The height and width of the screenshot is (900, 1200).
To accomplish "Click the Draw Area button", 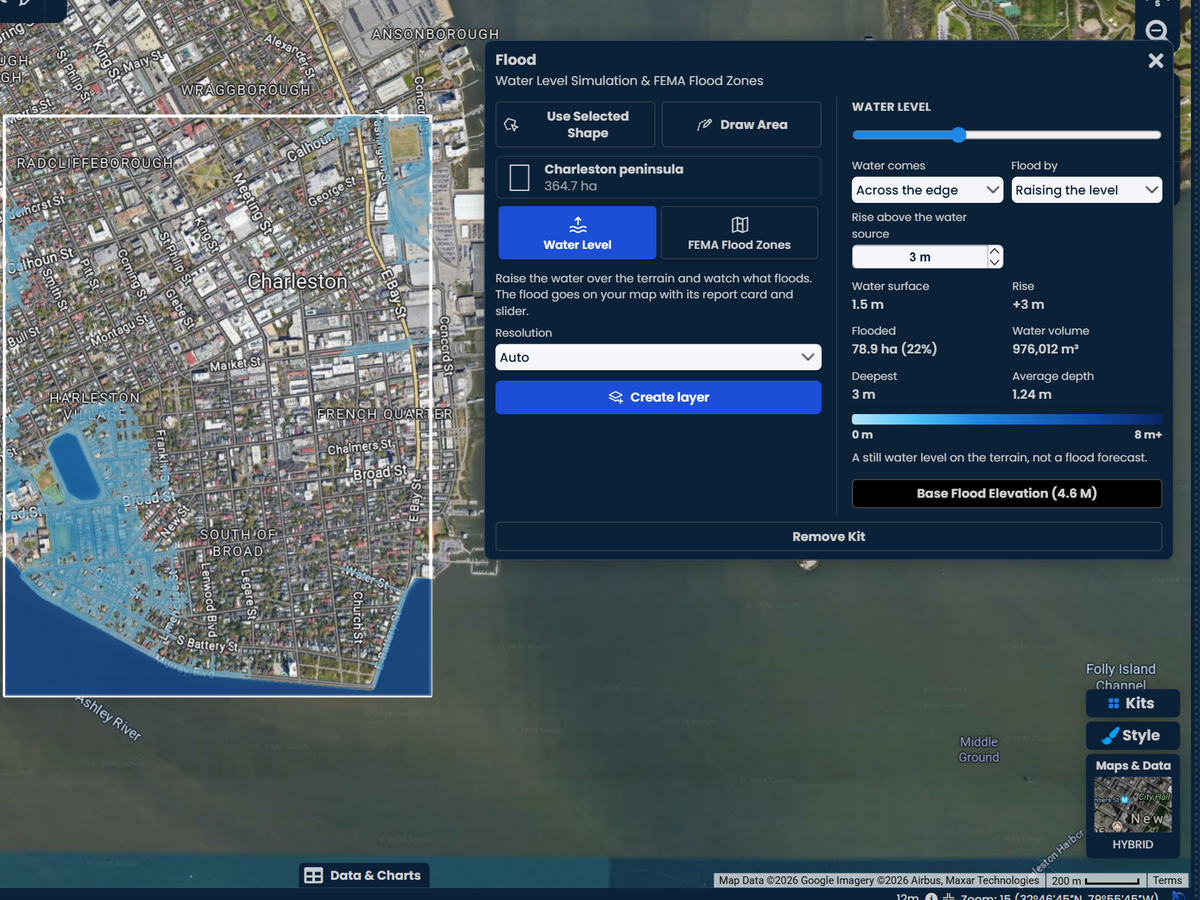I will [x=741, y=125].
